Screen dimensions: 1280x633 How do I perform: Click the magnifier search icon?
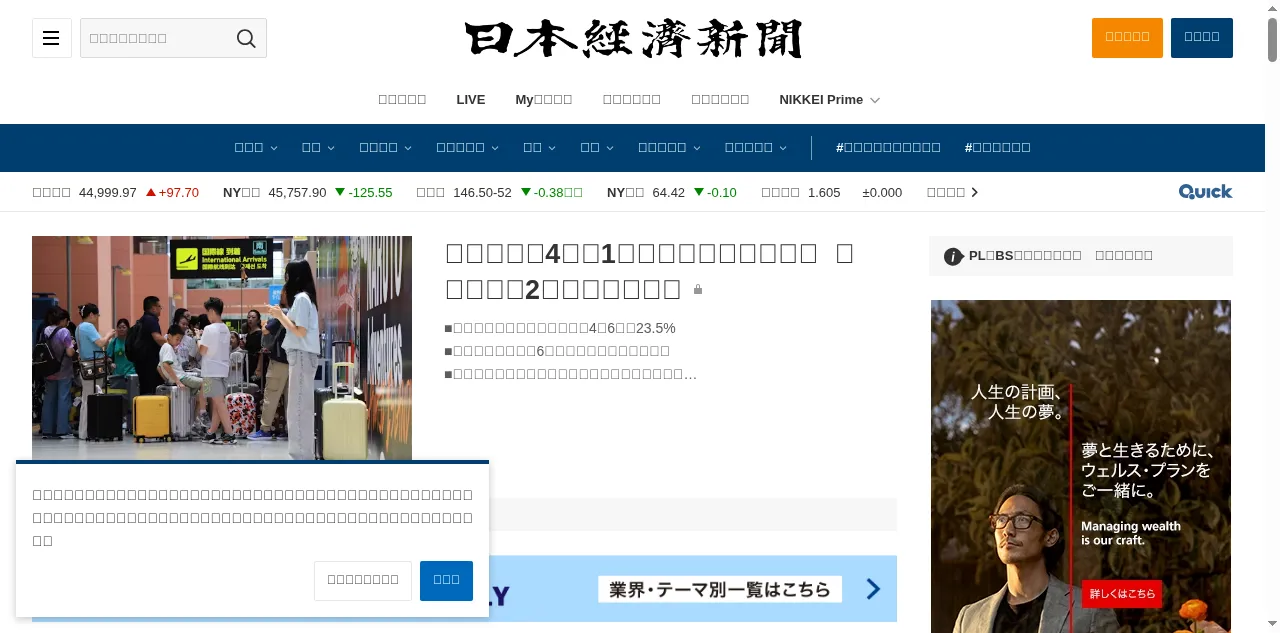(x=246, y=38)
